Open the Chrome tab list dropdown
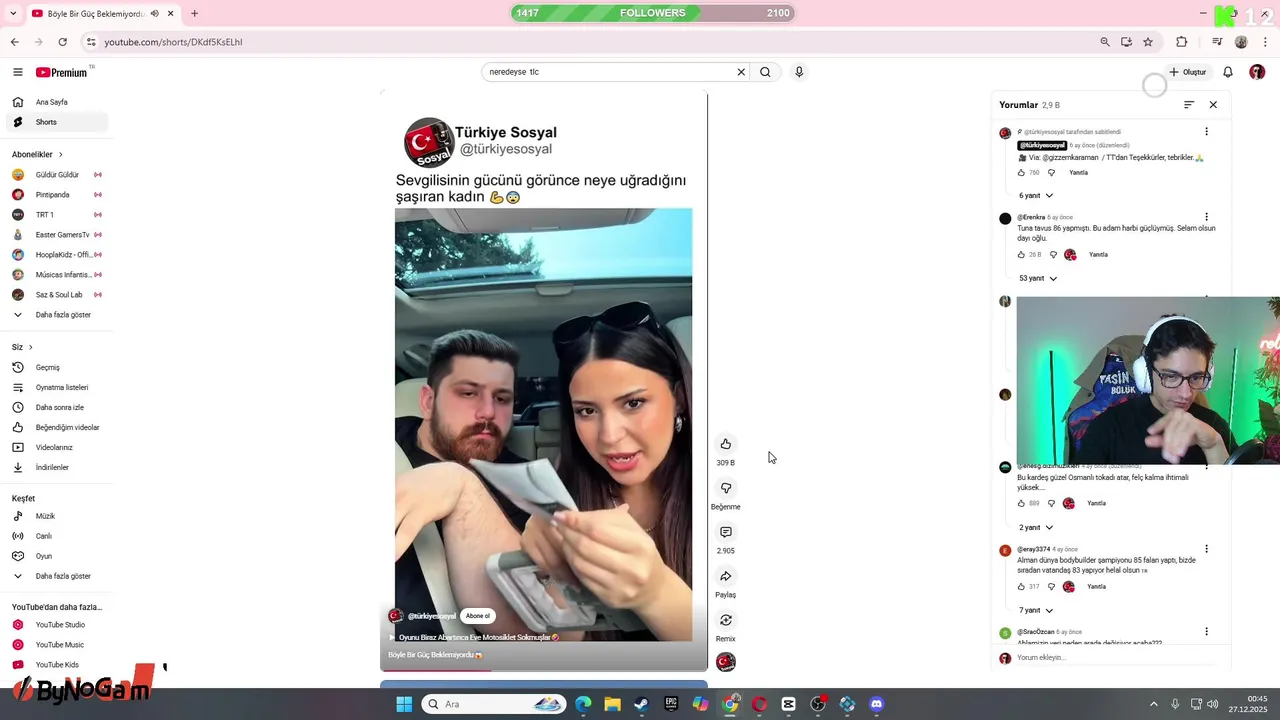The height and width of the screenshot is (720, 1280). pos(12,14)
